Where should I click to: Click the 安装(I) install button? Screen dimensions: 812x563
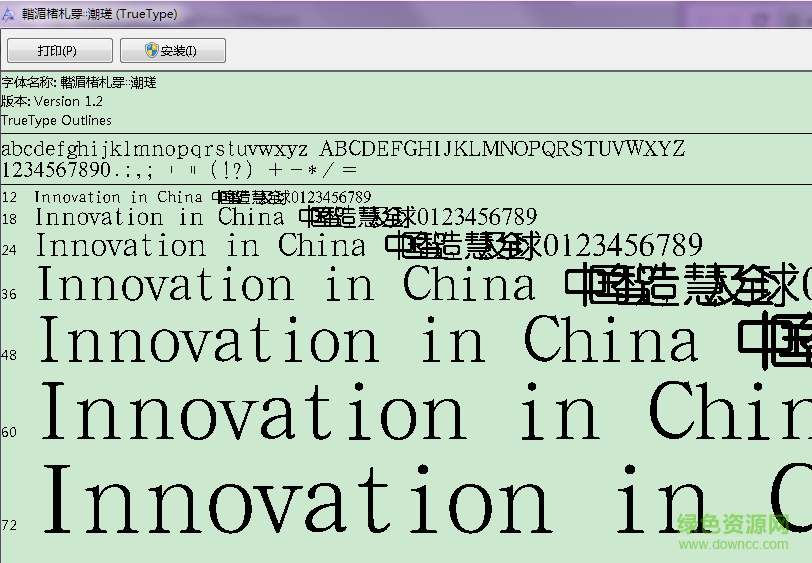pyautogui.click(x=172, y=50)
